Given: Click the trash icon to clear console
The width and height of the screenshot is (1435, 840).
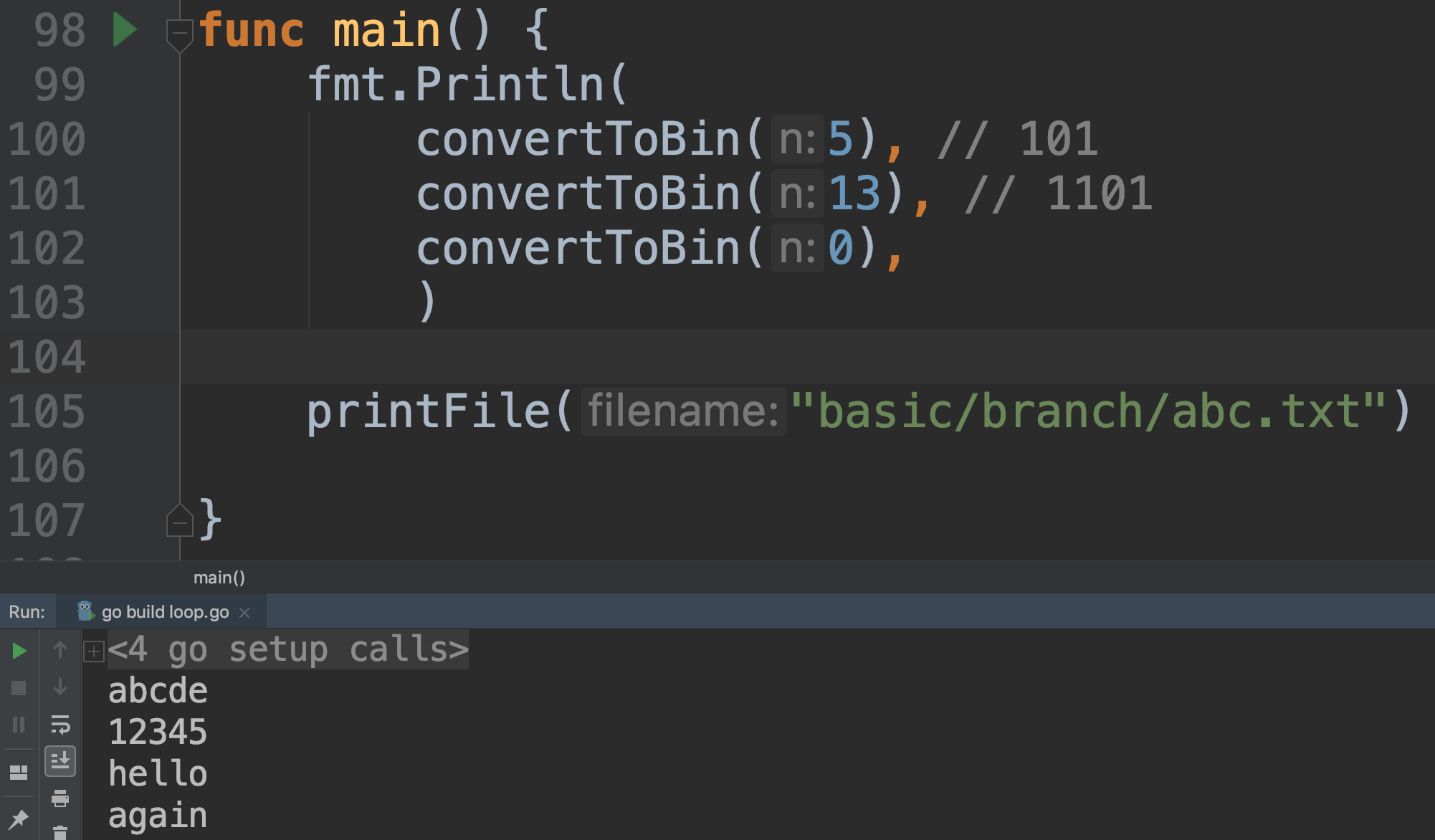Looking at the screenshot, I should (x=60, y=832).
